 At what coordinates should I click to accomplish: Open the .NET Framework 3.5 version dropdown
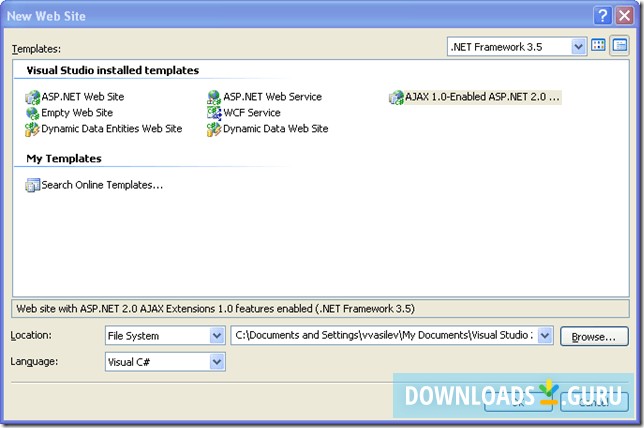[x=578, y=47]
